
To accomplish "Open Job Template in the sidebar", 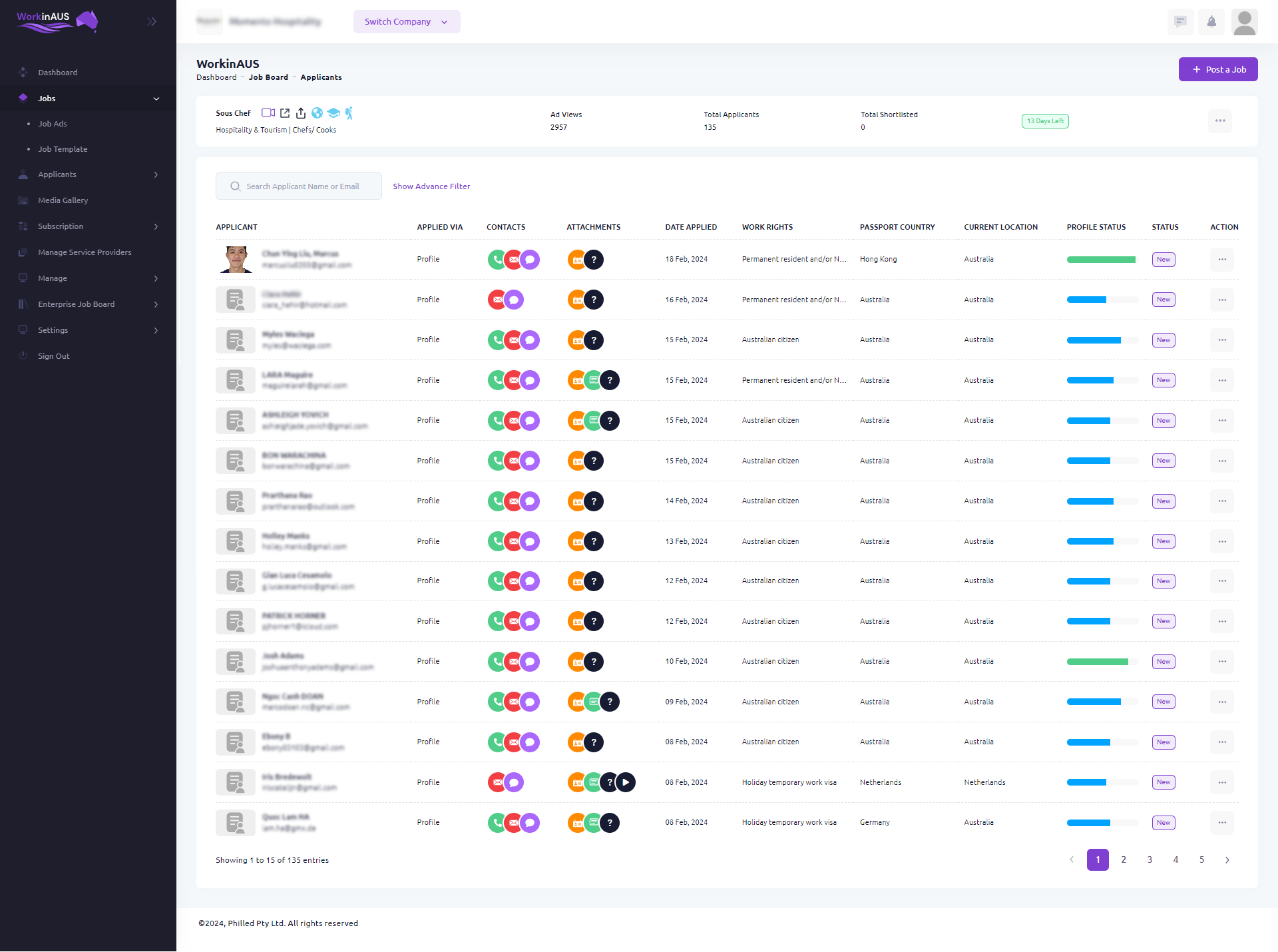I will click(63, 149).
